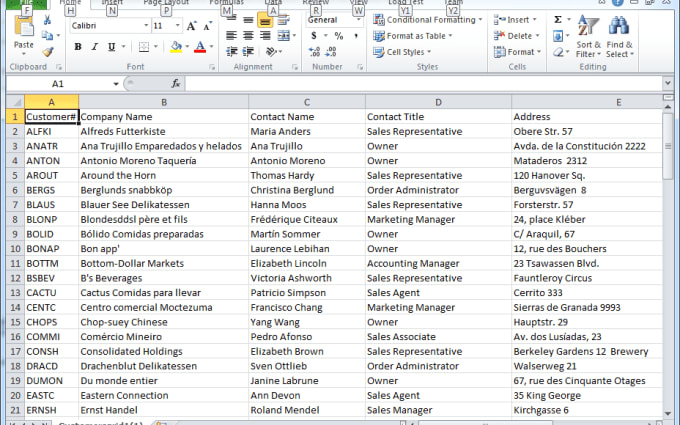Screen dimensions: 680x425
Task: Open Number group dialog launcher
Action: coord(360,67)
